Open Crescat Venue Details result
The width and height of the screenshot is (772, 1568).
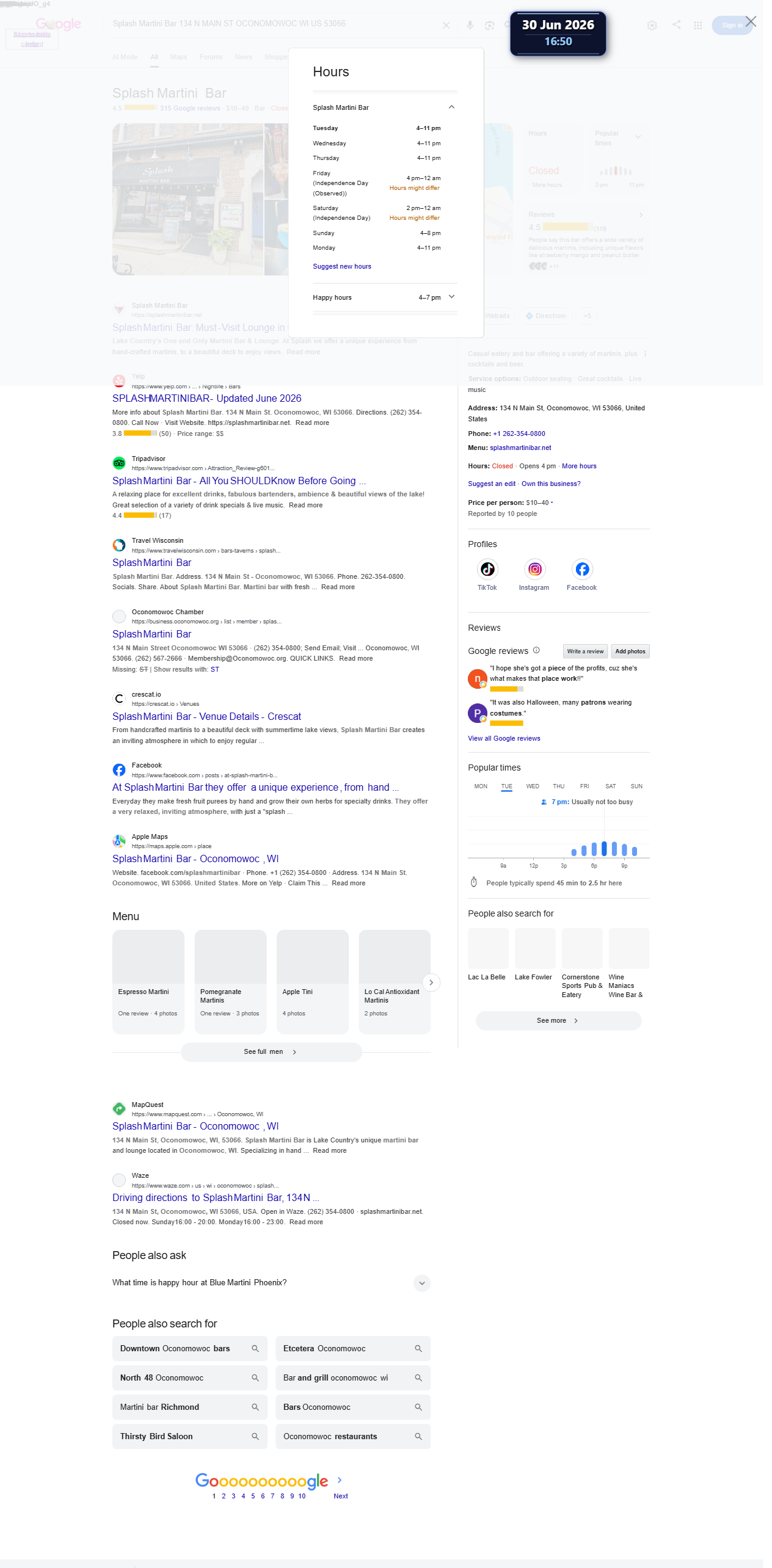[206, 716]
